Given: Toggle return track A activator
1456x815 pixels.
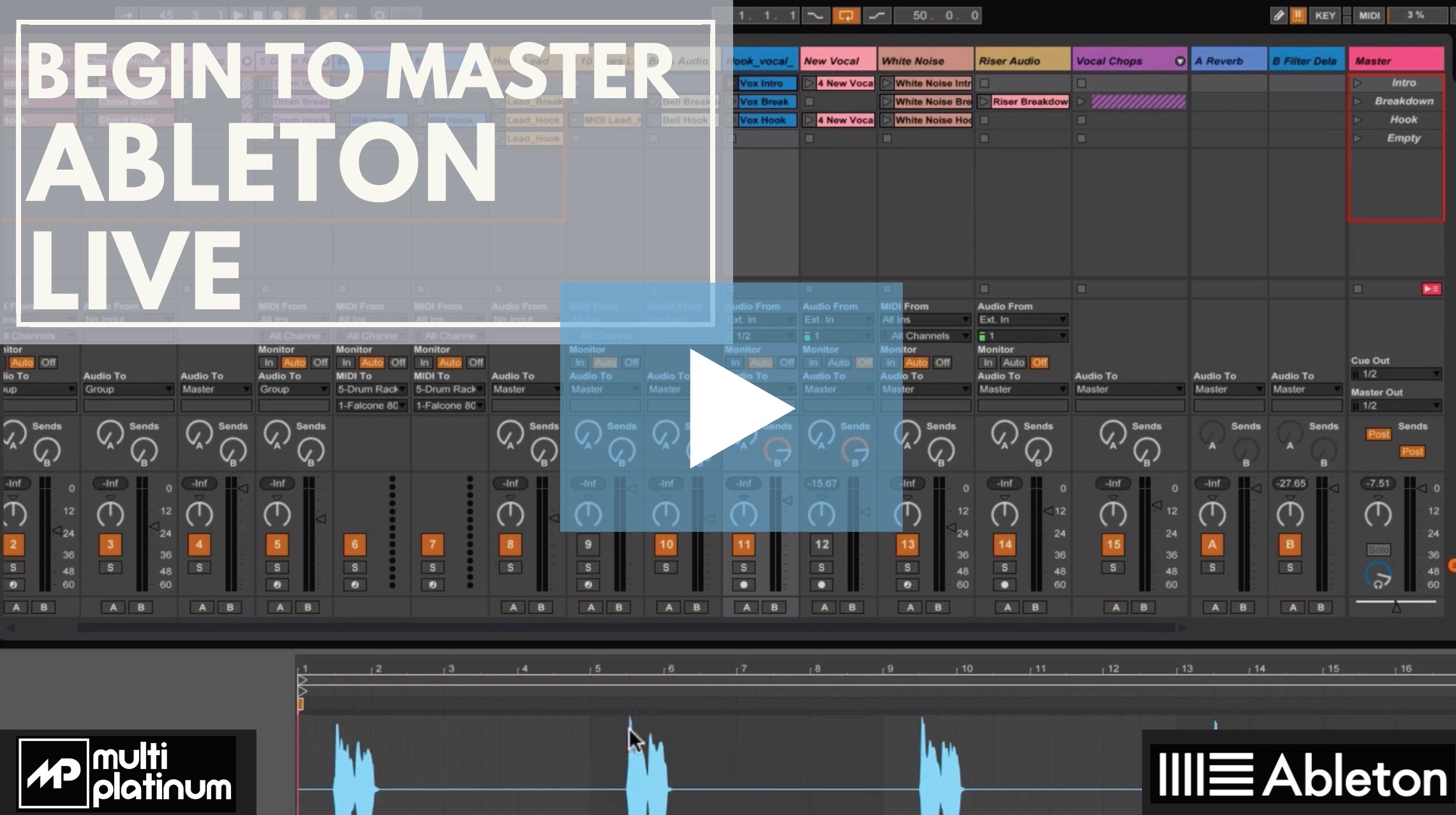Looking at the screenshot, I should pyautogui.click(x=1212, y=545).
